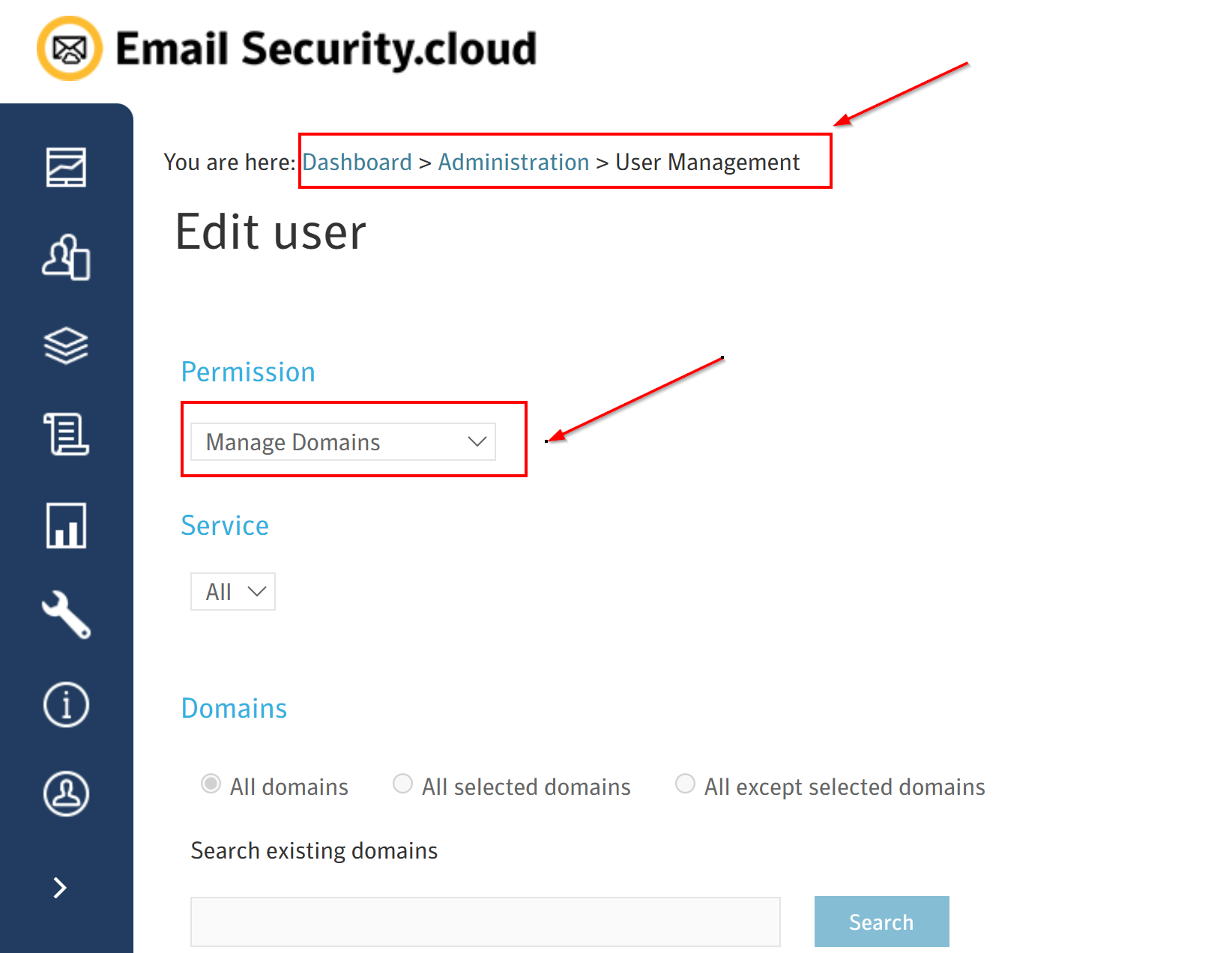Open the wrench tools sidebar icon
Image resolution: width=1232 pixels, height=953 pixels.
tap(66, 615)
